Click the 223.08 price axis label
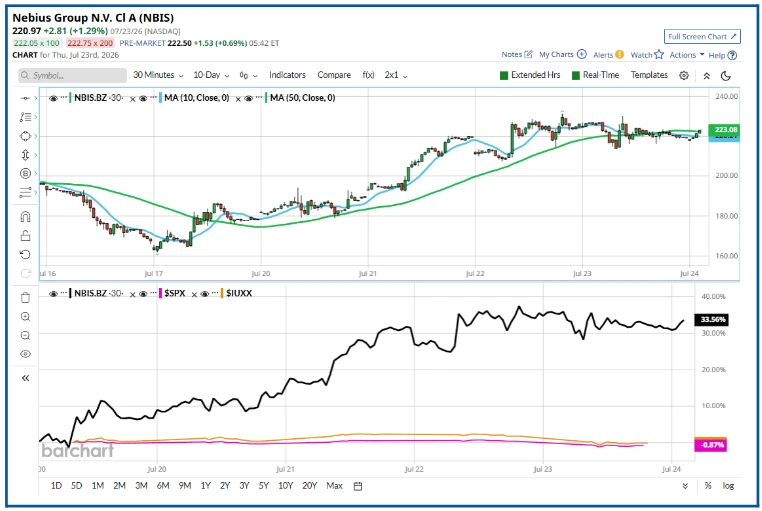This screenshot has height=511, width=762. (x=724, y=130)
